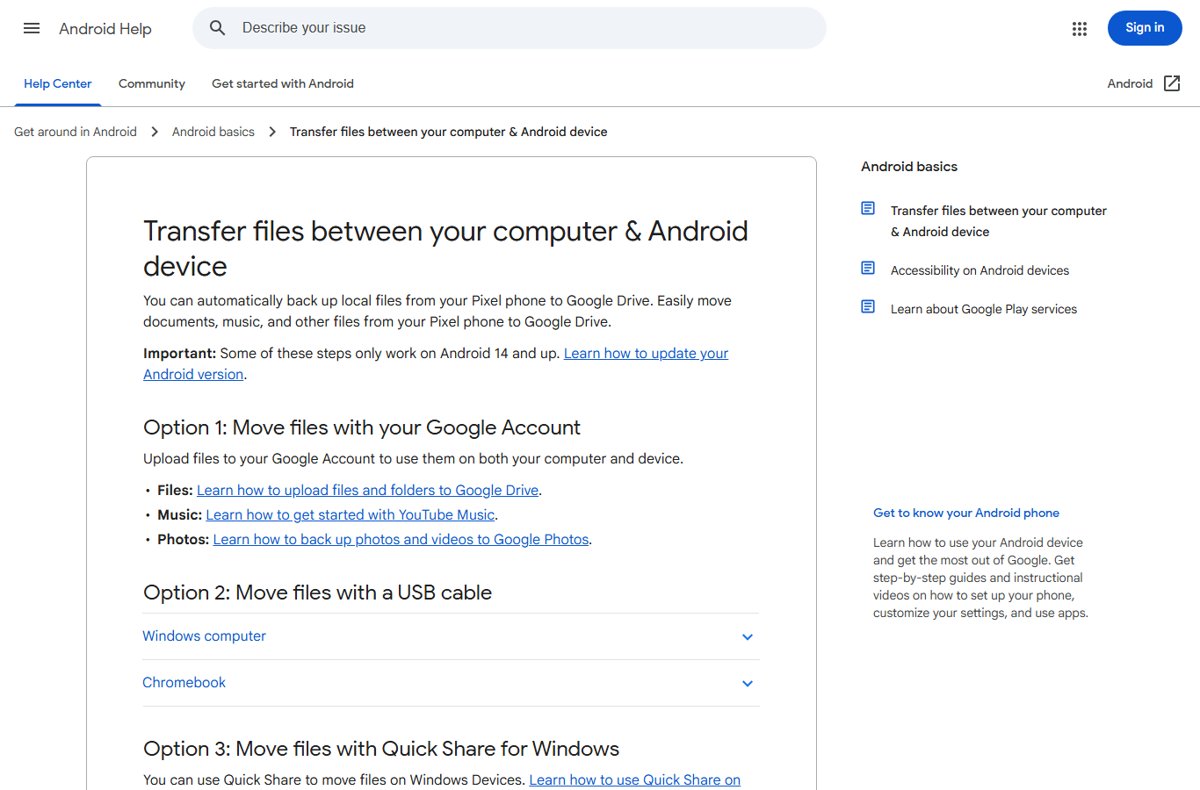Open Learn how to update your Android version
Viewport: 1200px width, 790px height.
pyautogui.click(x=436, y=364)
